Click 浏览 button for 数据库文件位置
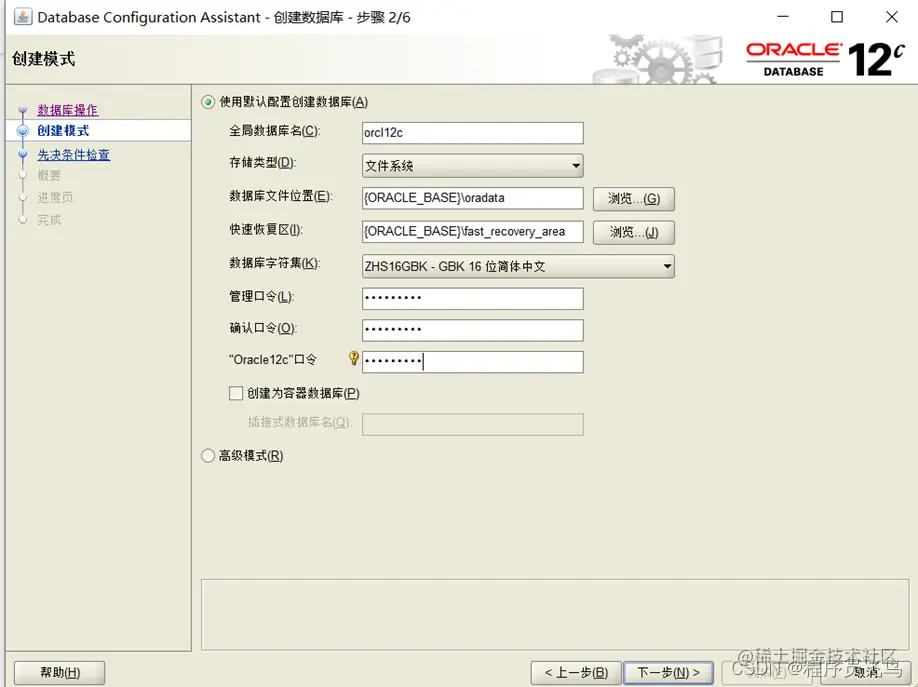Viewport: 918px width, 687px height. pyautogui.click(x=634, y=199)
